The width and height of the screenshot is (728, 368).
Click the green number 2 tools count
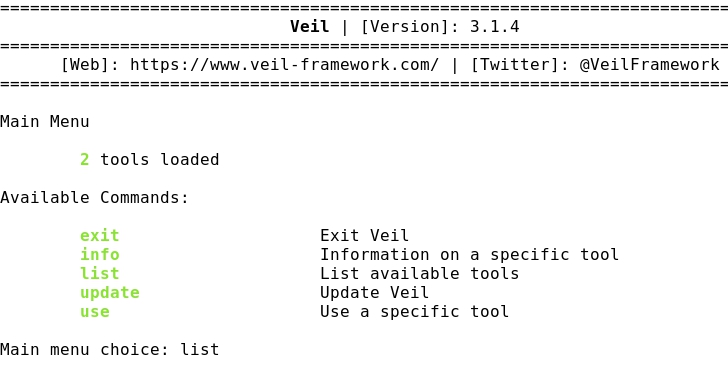pos(84,160)
